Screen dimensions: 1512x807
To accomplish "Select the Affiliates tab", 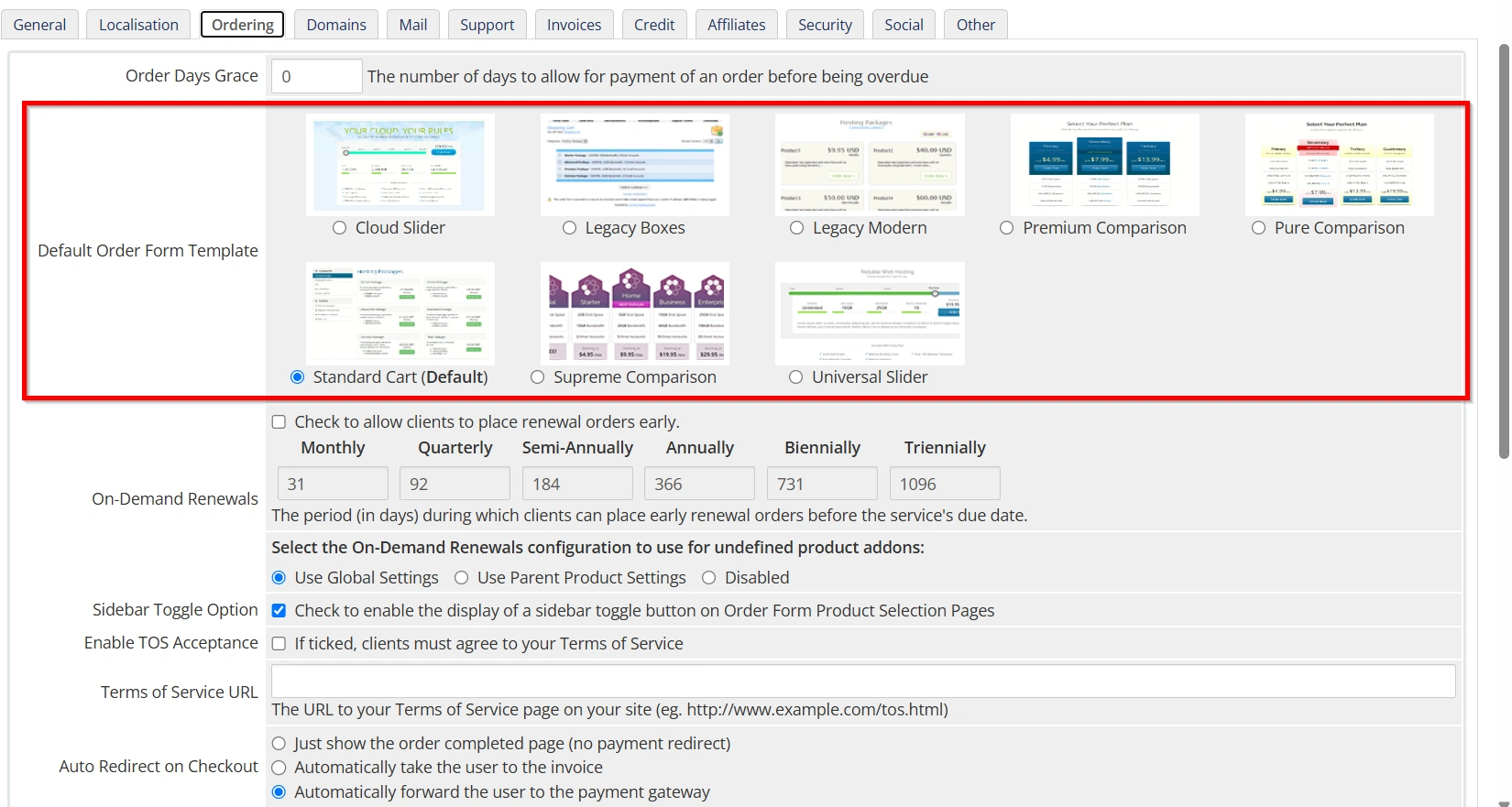I will 737,25.
